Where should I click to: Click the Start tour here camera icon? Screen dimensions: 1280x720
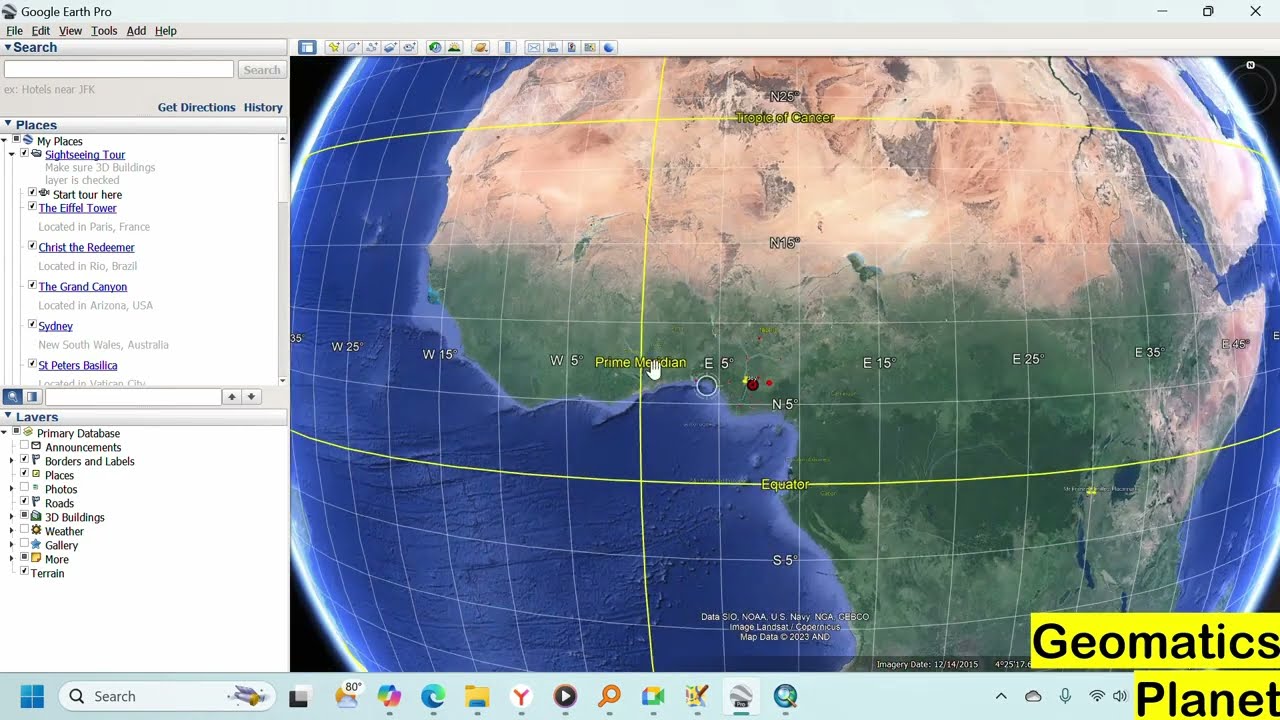coord(44,193)
